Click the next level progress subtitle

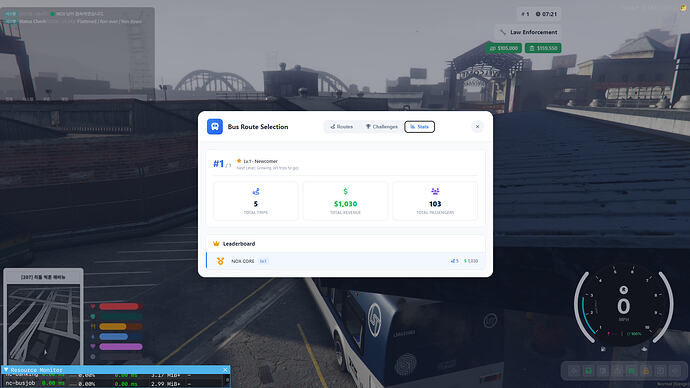268,168
